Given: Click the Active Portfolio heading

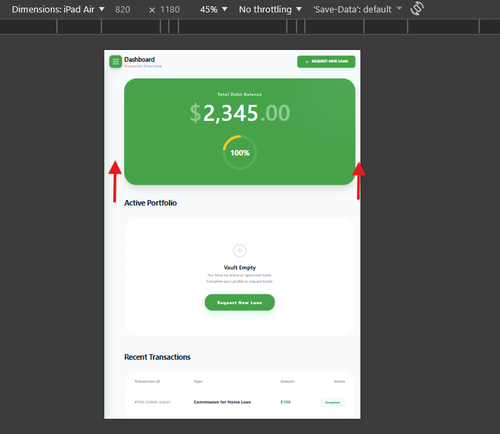Looking at the screenshot, I should click(150, 203).
